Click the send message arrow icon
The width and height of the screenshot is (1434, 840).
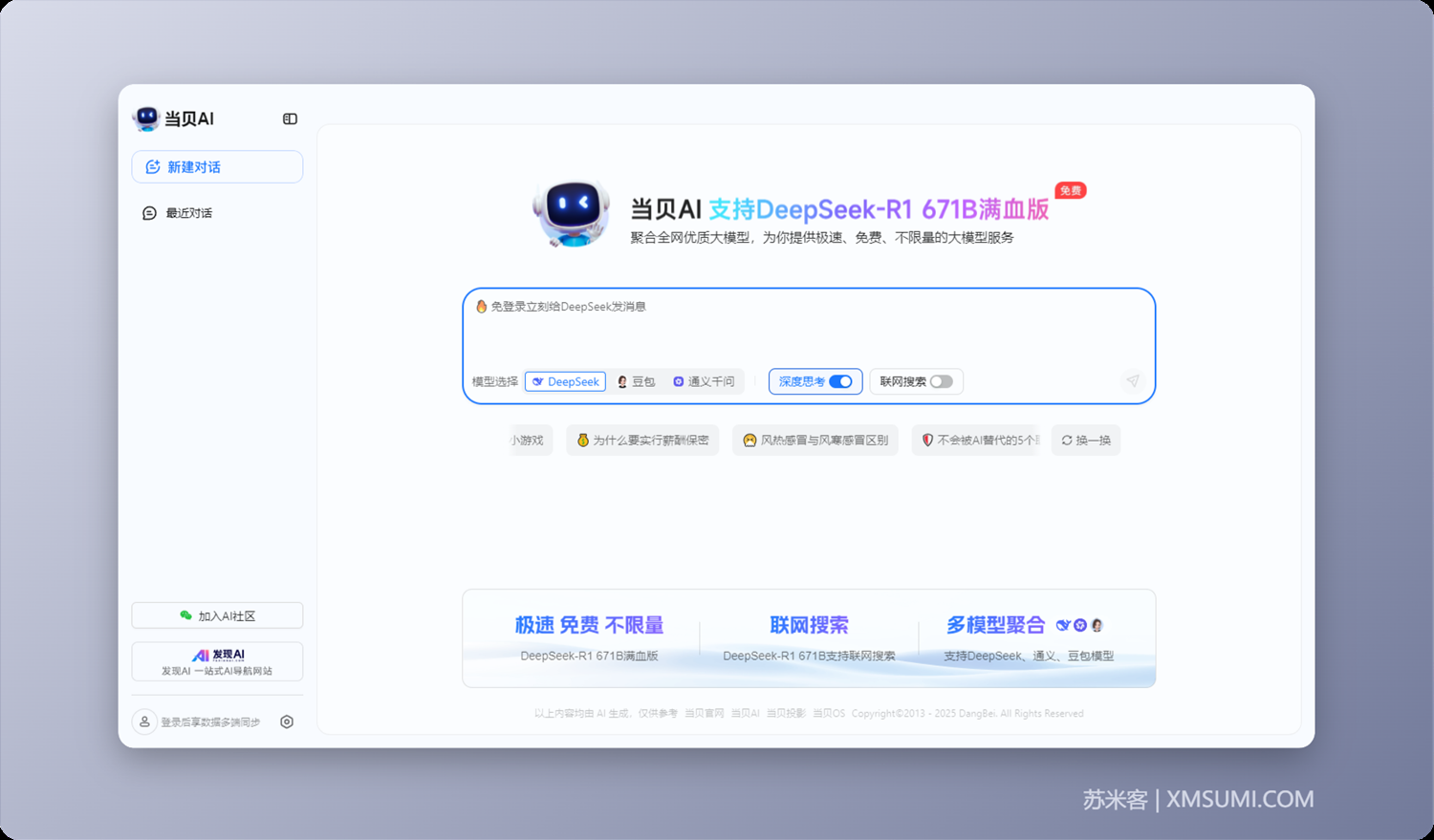1132,381
